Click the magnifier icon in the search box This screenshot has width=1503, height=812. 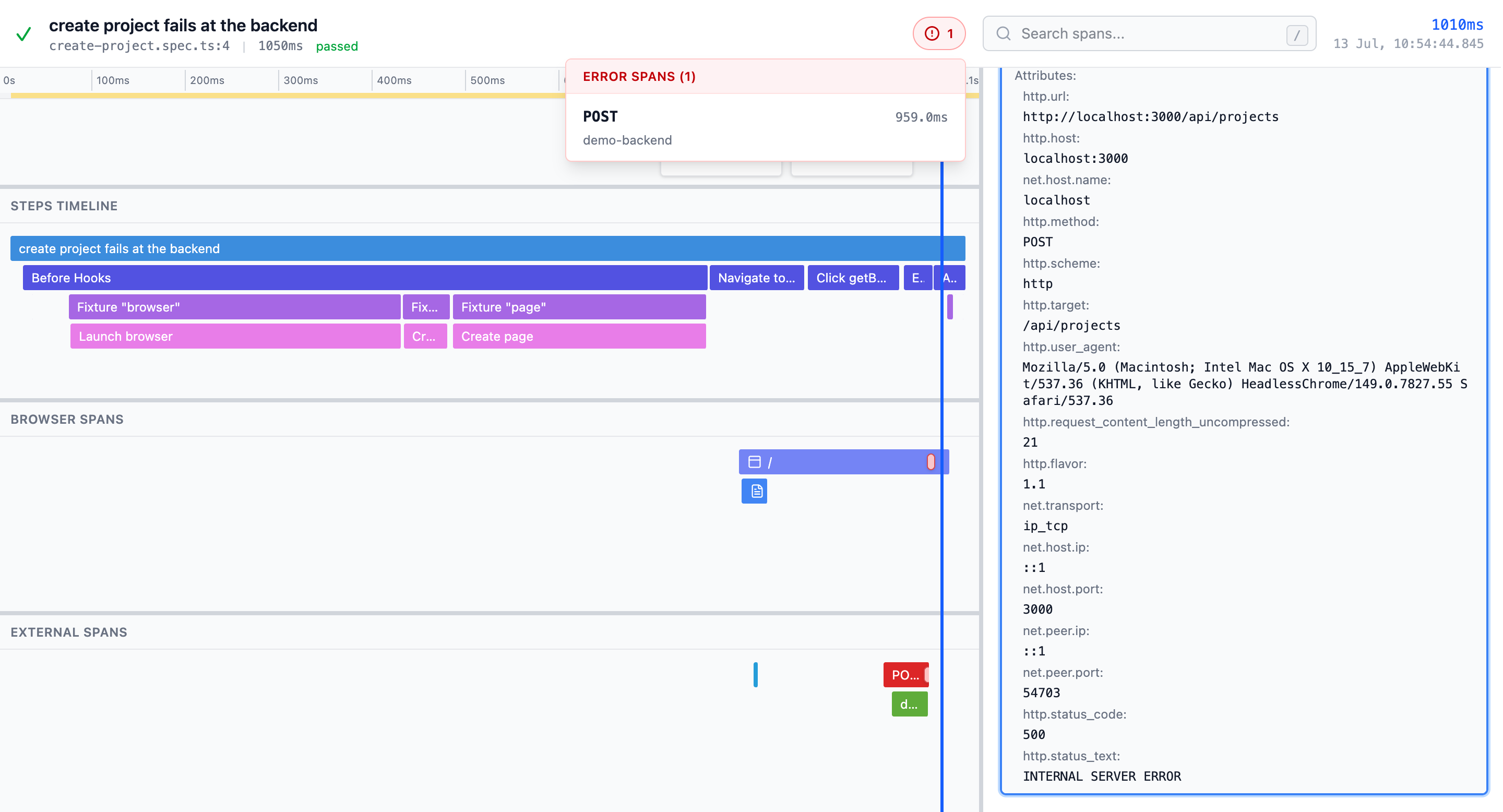pos(1003,34)
